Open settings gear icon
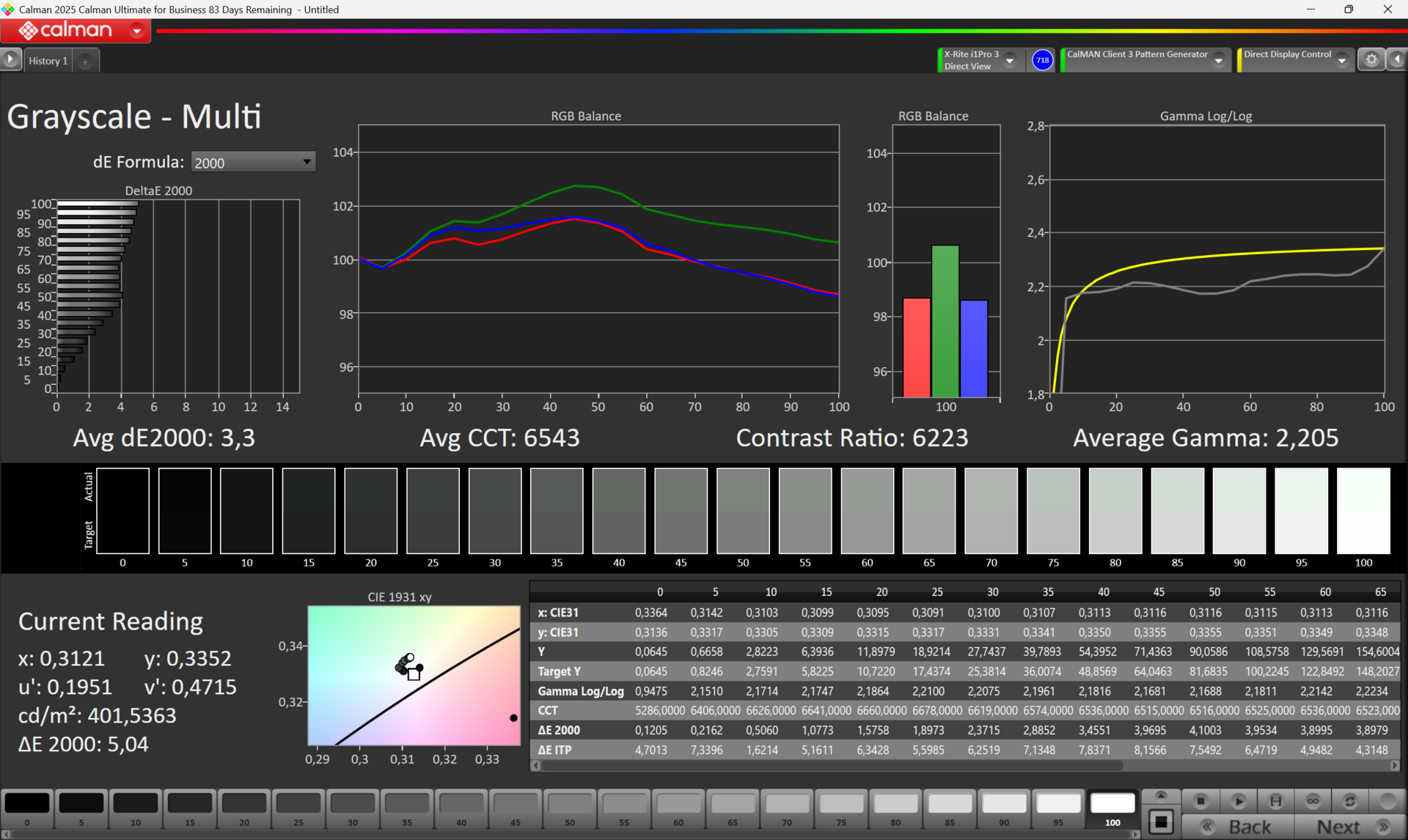 point(1371,60)
